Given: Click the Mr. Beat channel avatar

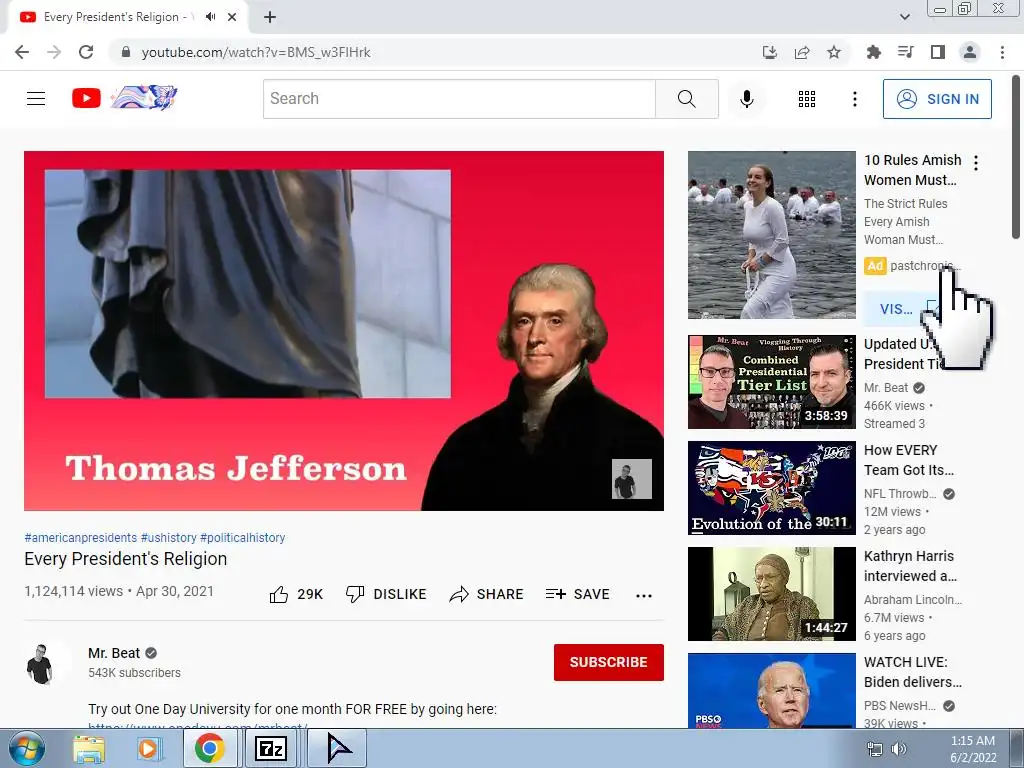Looking at the screenshot, I should (40, 664).
